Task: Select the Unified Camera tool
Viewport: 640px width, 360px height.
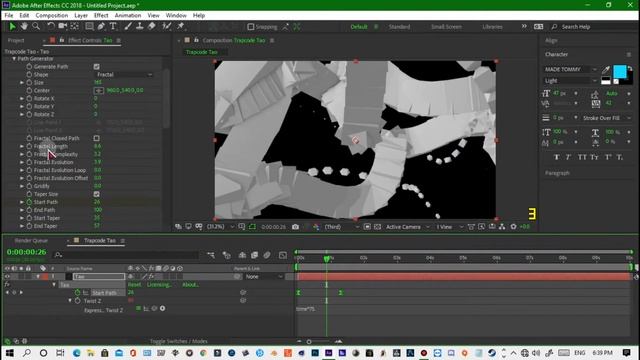Action: pyautogui.click(x=62, y=27)
